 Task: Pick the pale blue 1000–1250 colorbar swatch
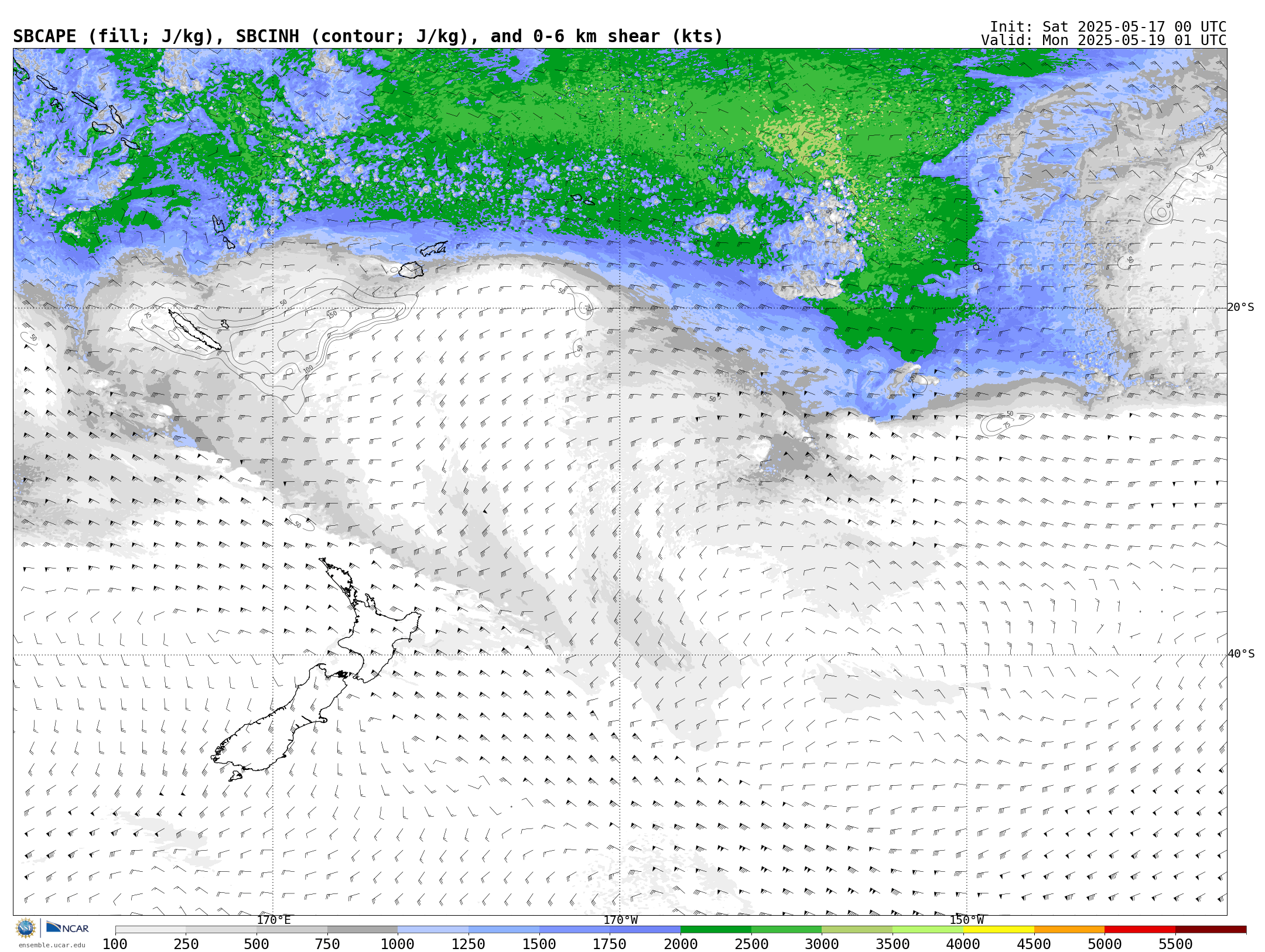click(433, 930)
